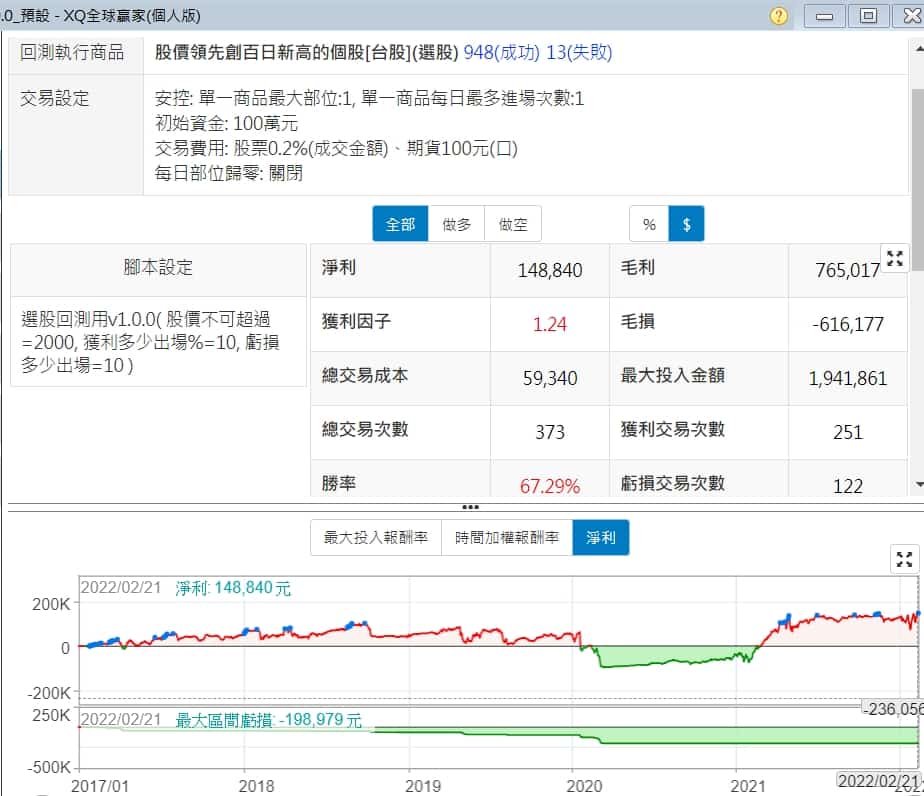
Task: Select the 最大投入報酬率 chart tab
Action: click(x=375, y=538)
